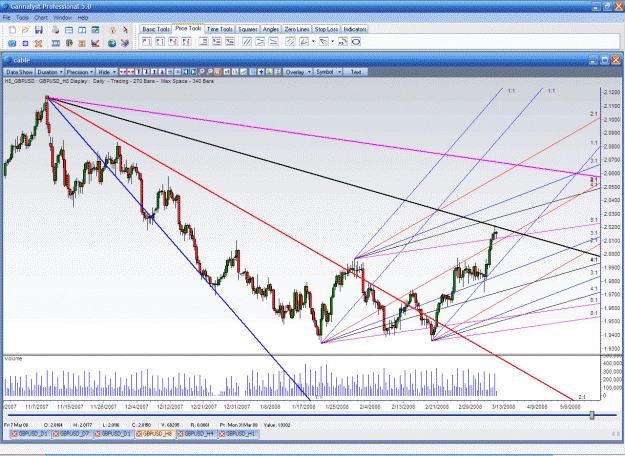
Task: Switch to the Stop Loss tab
Action: [326, 29]
